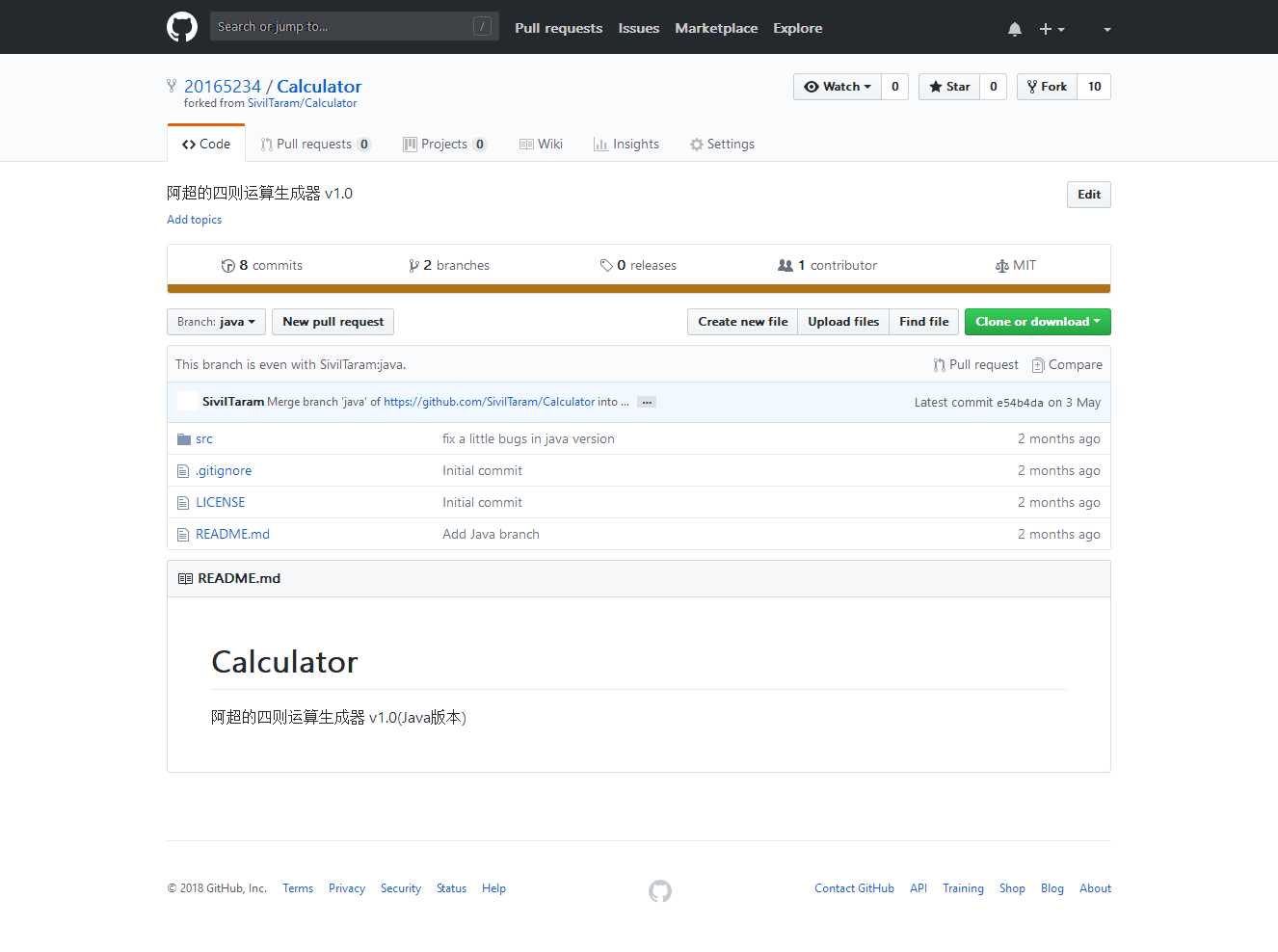Viewport: 1278px width, 952px height.
Task: Expand the Clone or download dropdown
Action: 1037,322
